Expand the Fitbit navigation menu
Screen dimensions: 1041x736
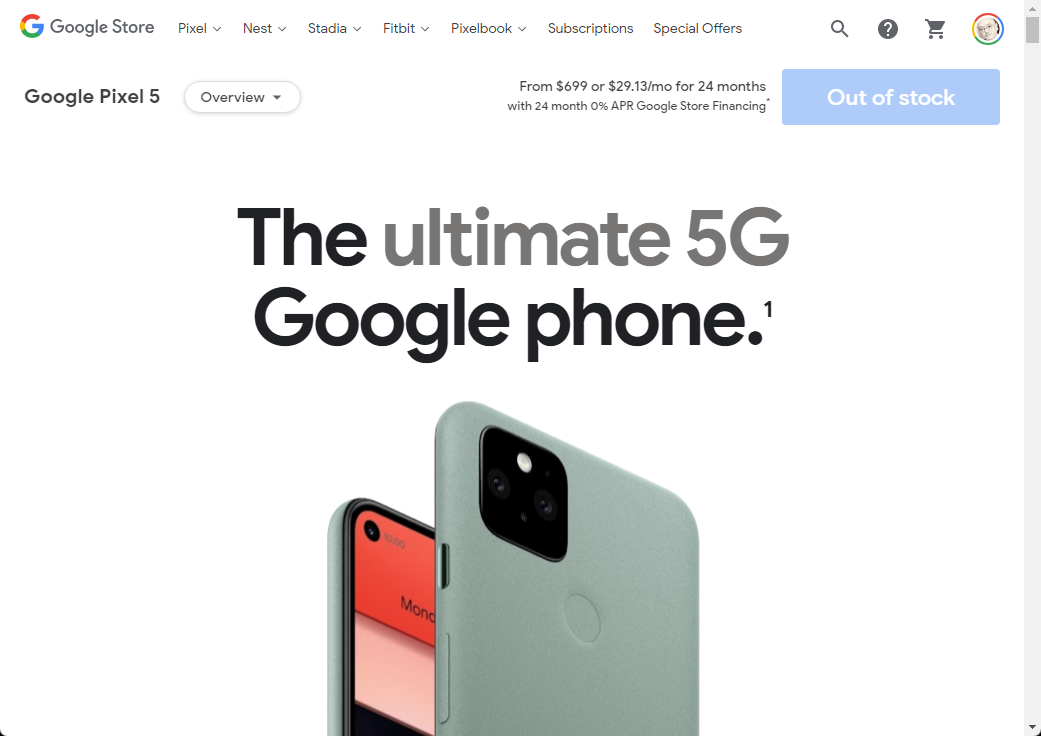tap(406, 29)
